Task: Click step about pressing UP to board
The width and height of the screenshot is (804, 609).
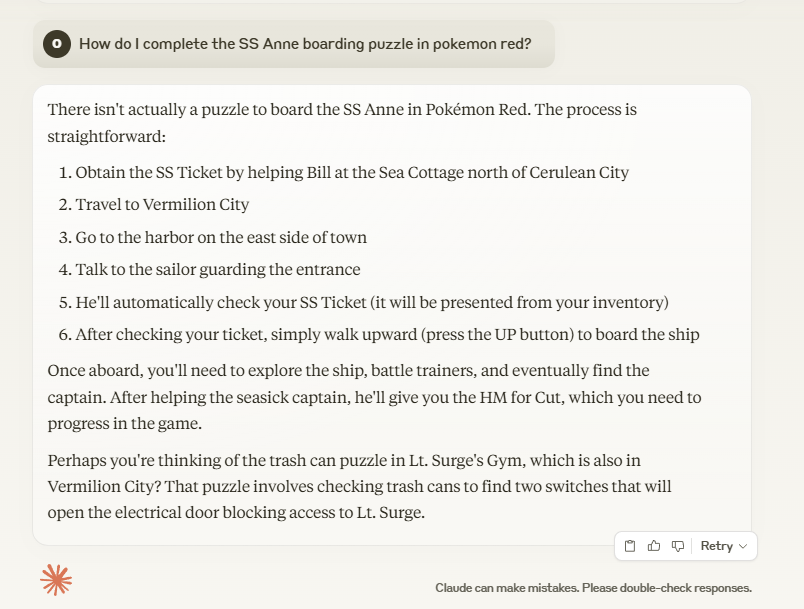Action: 379,335
